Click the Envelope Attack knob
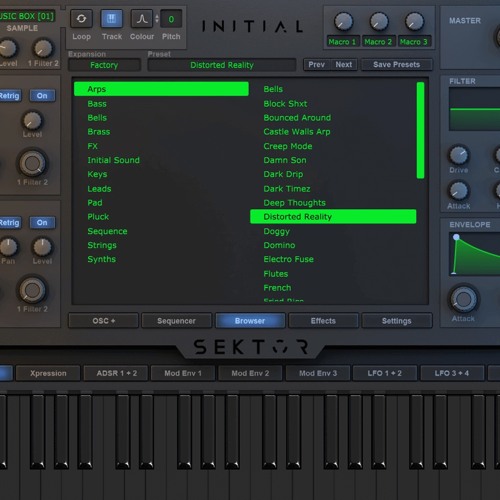This screenshot has height=500, width=500. pyautogui.click(x=463, y=299)
